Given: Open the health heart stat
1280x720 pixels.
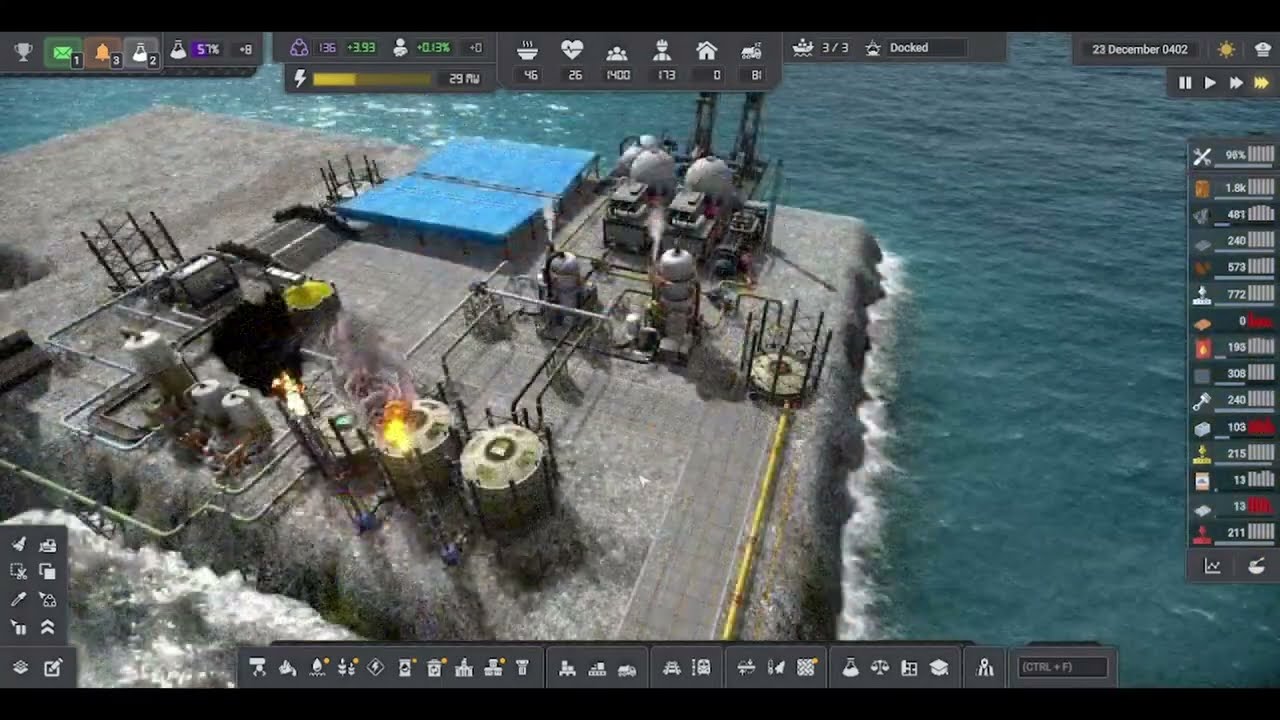Looking at the screenshot, I should pos(572,49).
